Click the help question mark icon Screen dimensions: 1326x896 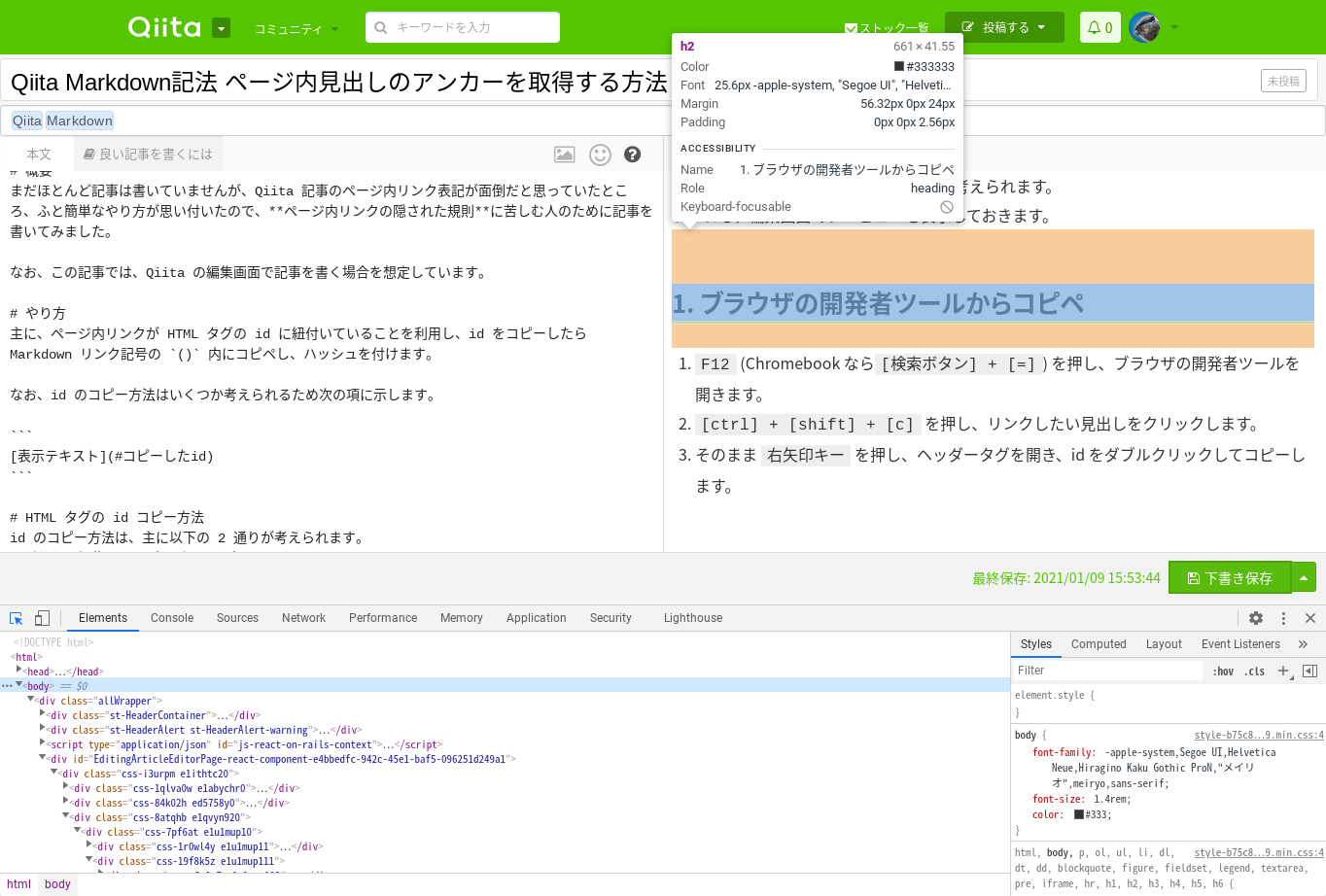(x=632, y=155)
